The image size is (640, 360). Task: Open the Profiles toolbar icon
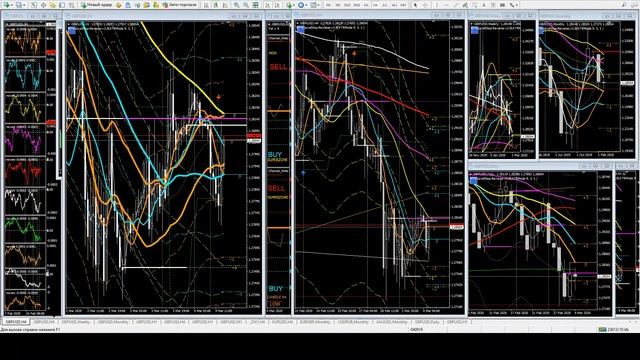[19, 5]
